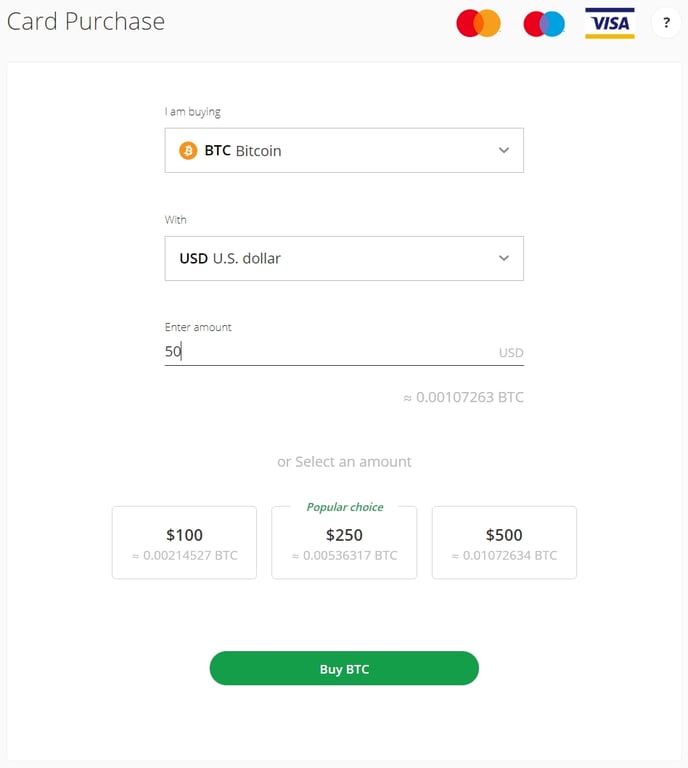The width and height of the screenshot is (688, 768).
Task: Click the 'Card Purchase' page heading
Action: (86, 22)
